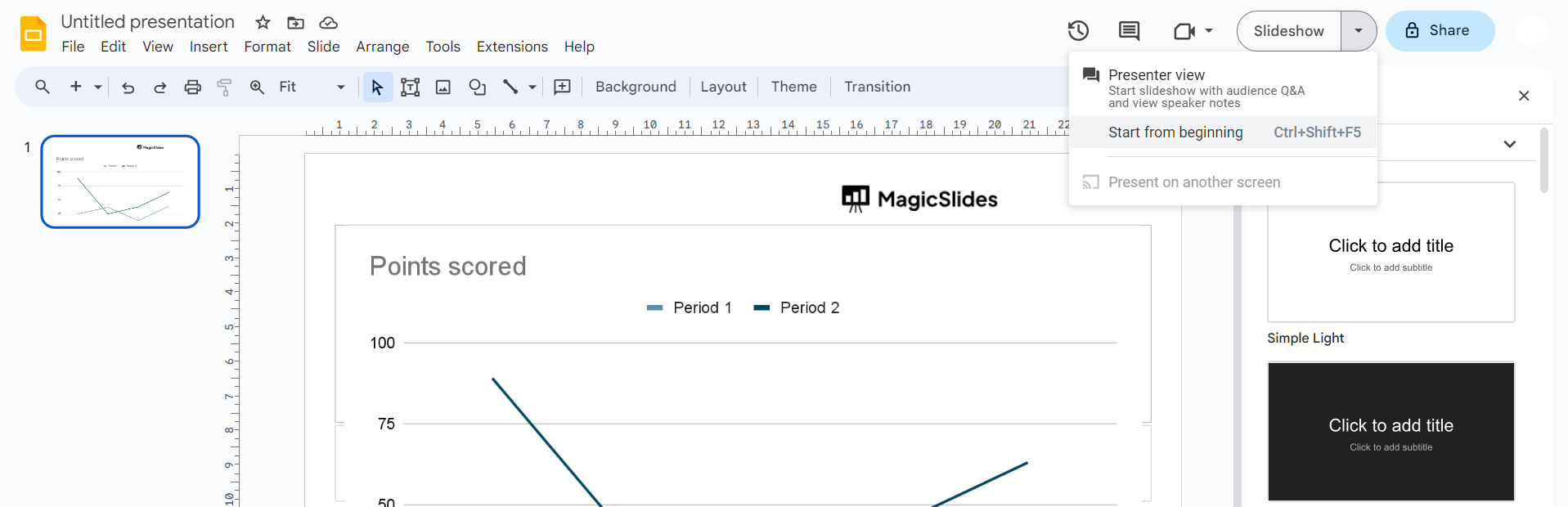Choose the Text box tool

coord(411,87)
